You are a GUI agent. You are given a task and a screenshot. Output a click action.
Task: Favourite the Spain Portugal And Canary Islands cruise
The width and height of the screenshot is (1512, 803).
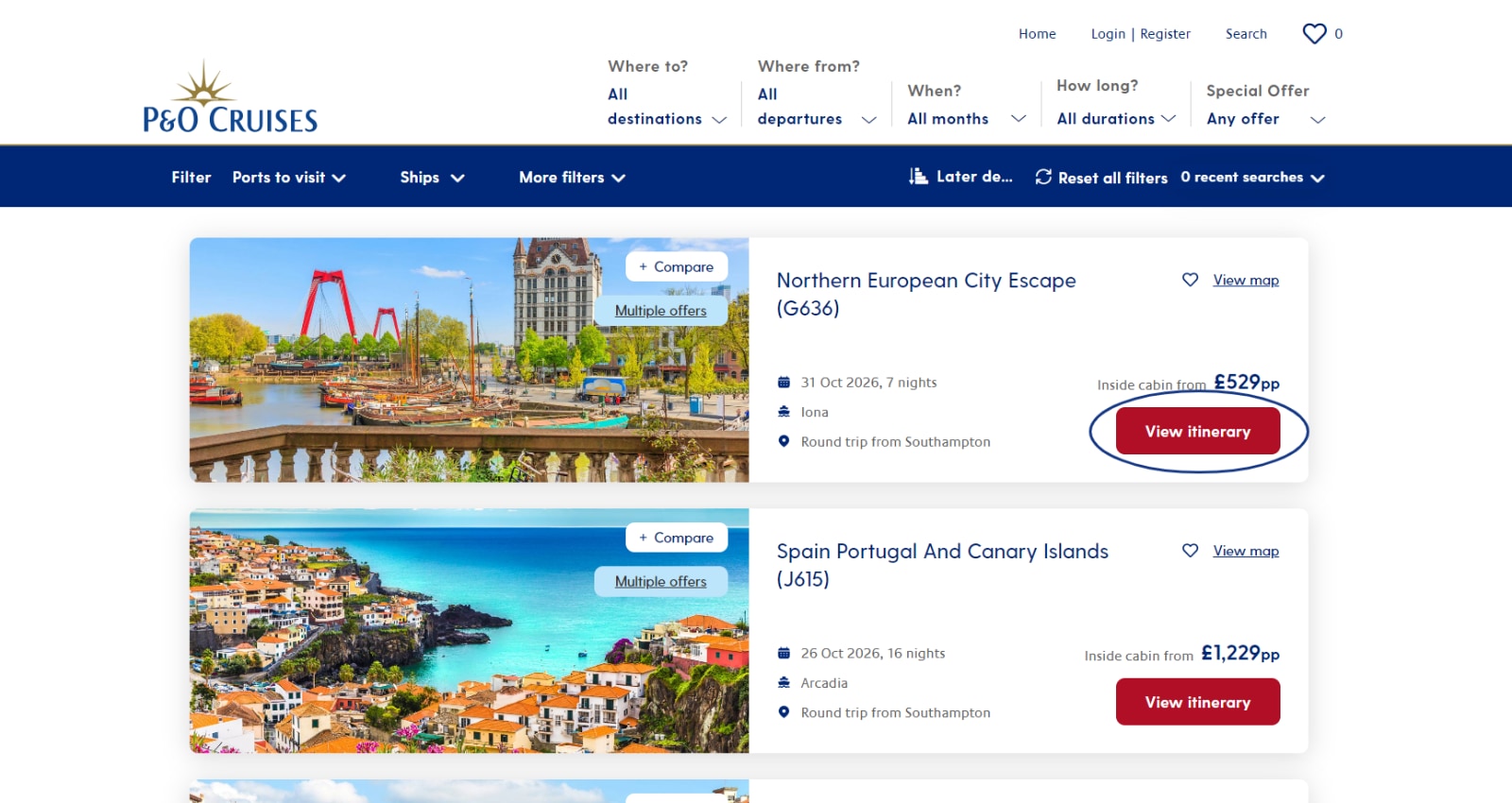tap(1190, 551)
